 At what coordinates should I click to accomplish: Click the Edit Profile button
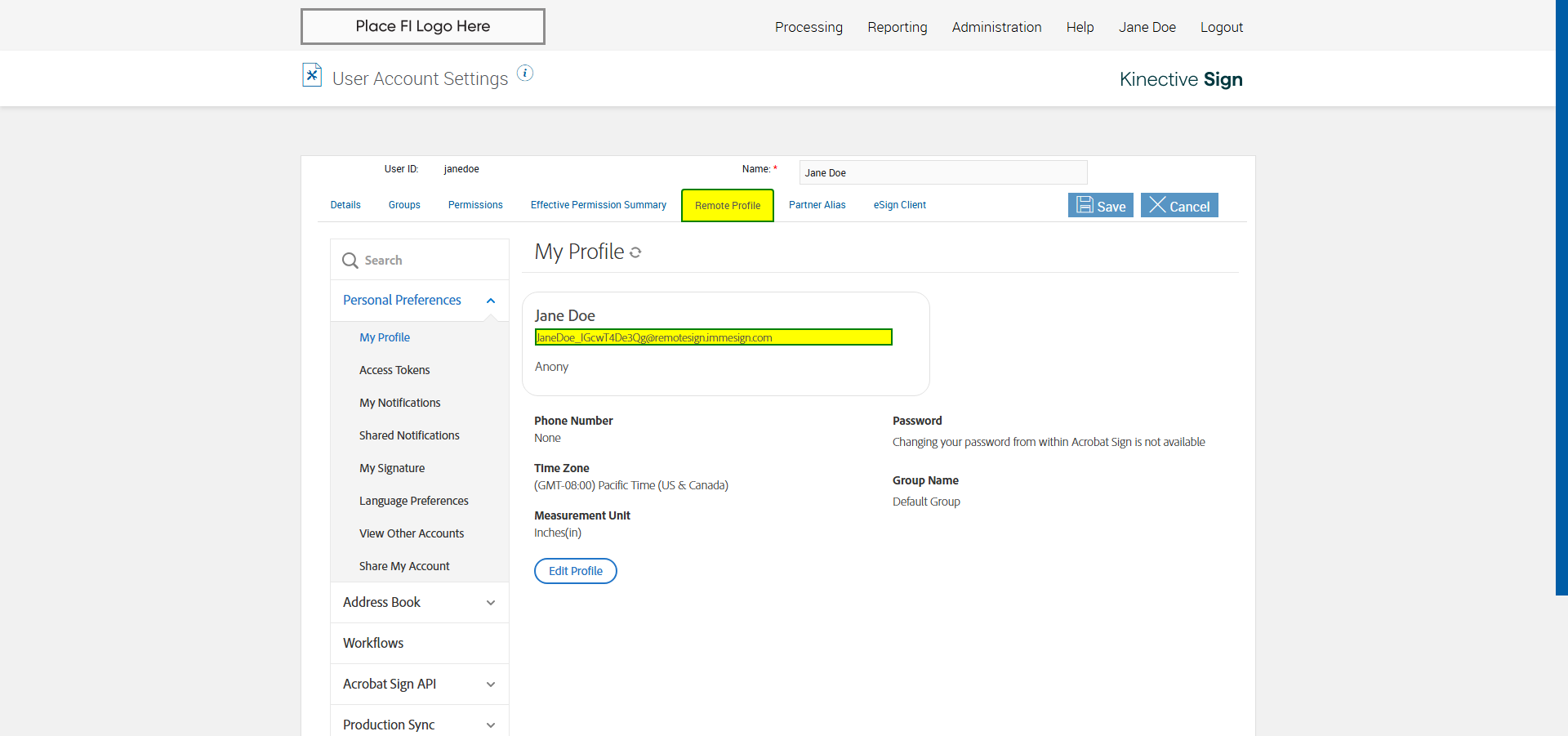coord(575,571)
